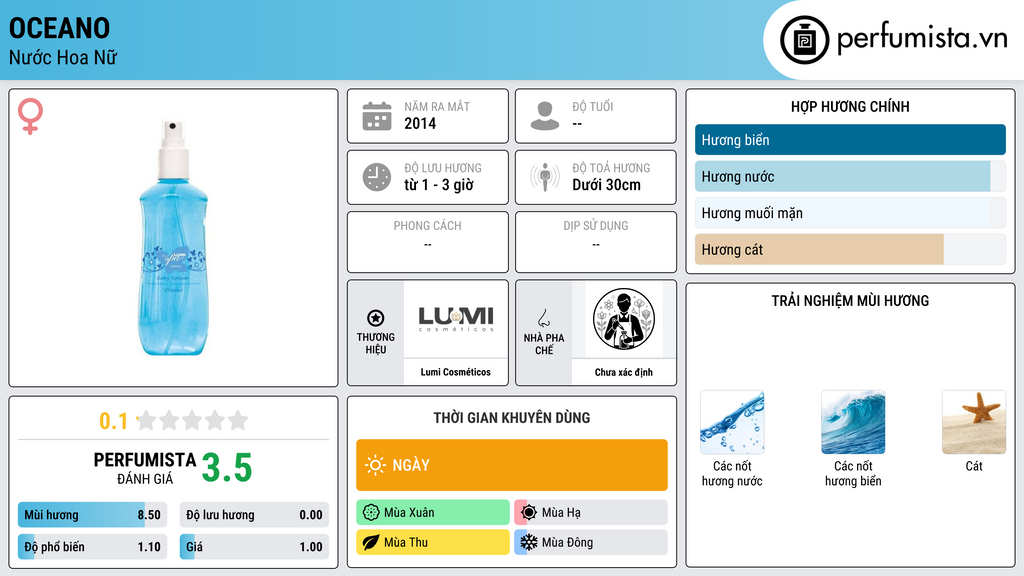The width and height of the screenshot is (1024, 576).
Task: Open the Lumi Cosméticos brand logo
Action: click(x=456, y=319)
